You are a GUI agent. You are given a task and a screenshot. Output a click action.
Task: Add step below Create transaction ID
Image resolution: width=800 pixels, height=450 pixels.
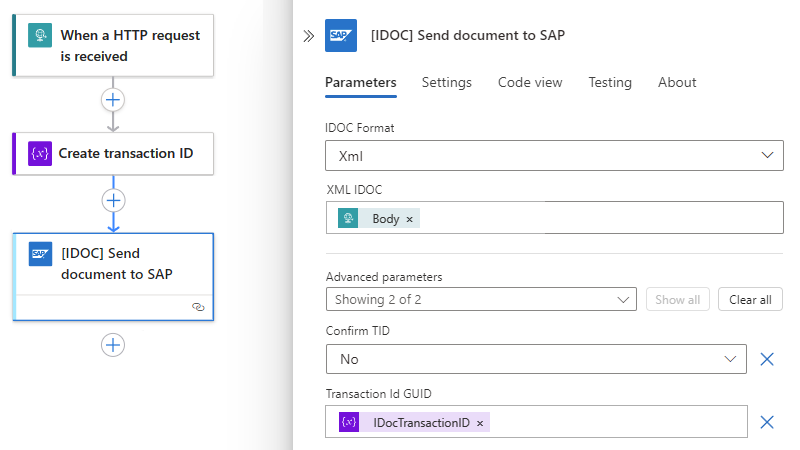(x=113, y=200)
